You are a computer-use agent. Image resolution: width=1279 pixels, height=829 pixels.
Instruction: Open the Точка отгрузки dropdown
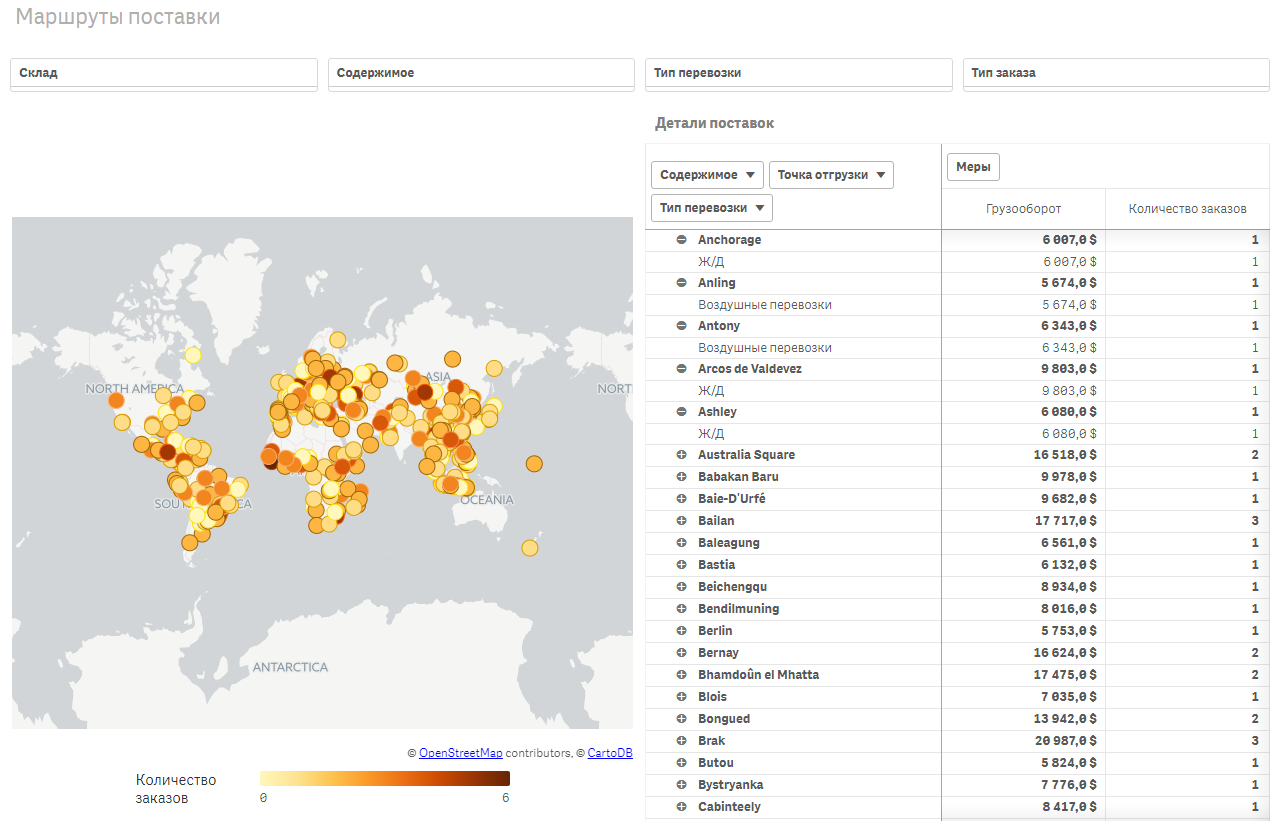pos(830,175)
